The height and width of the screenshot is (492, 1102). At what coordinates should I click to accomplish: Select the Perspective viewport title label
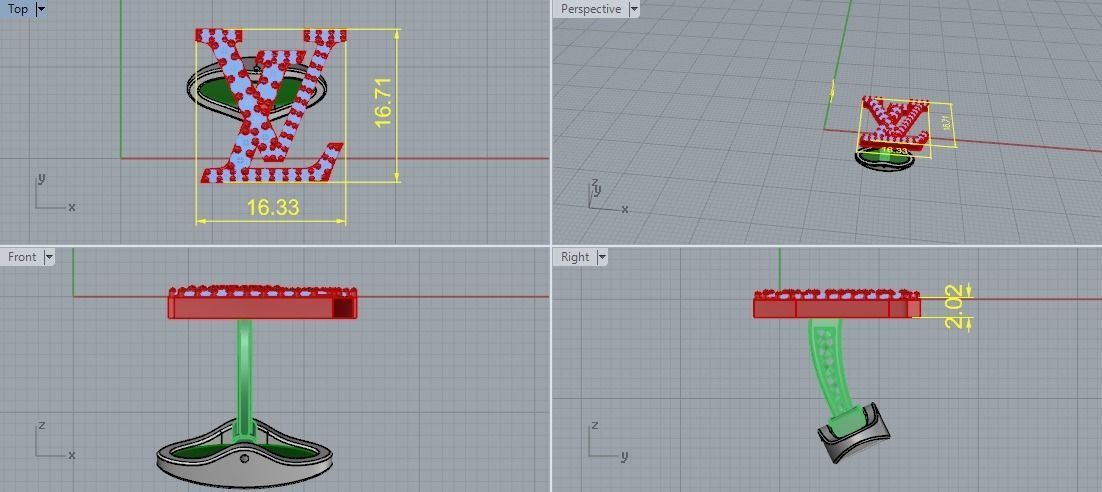coord(591,9)
